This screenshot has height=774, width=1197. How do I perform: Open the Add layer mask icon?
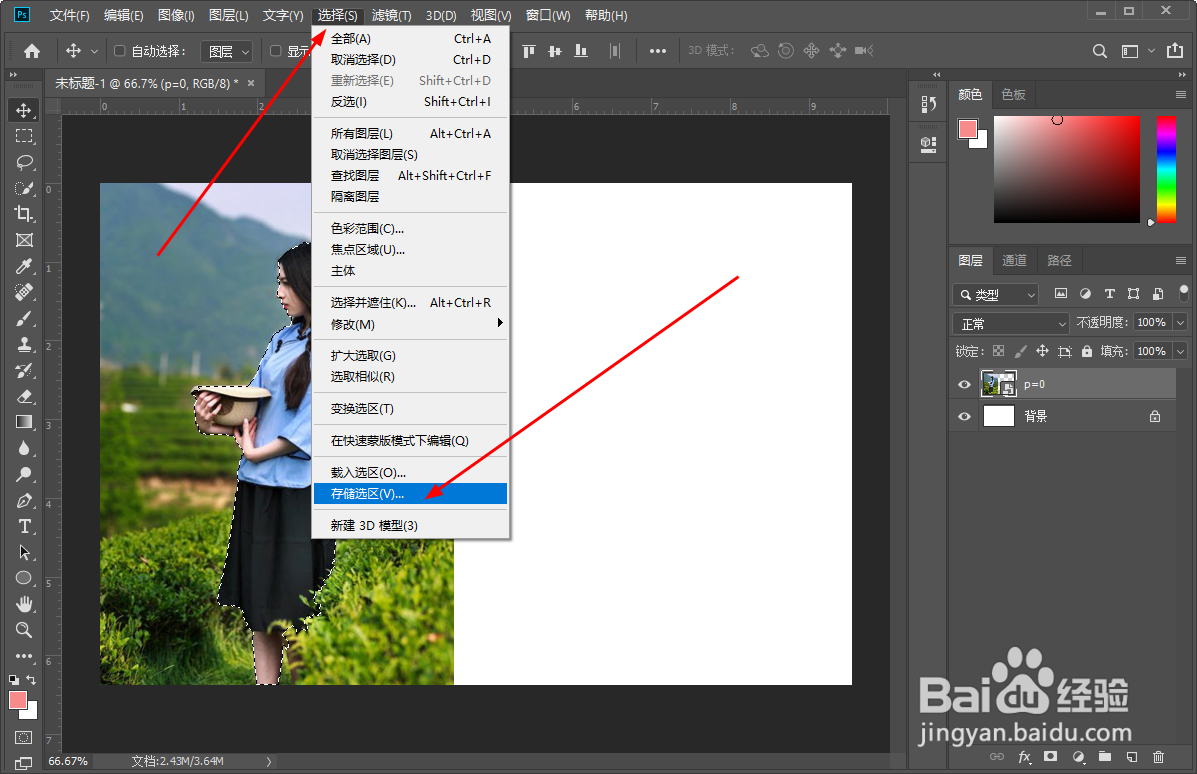coord(1050,757)
